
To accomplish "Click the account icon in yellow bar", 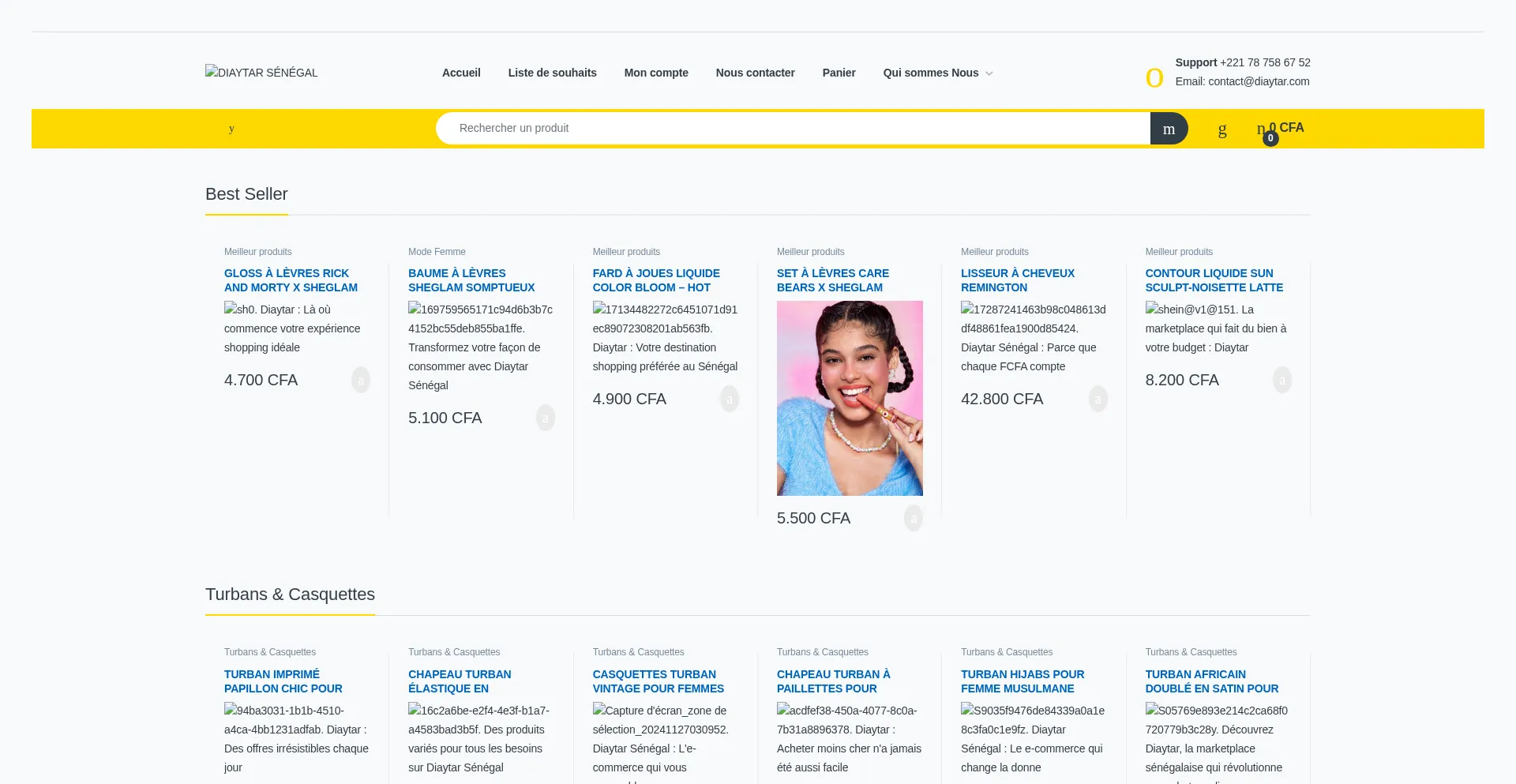I will click(x=1221, y=129).
